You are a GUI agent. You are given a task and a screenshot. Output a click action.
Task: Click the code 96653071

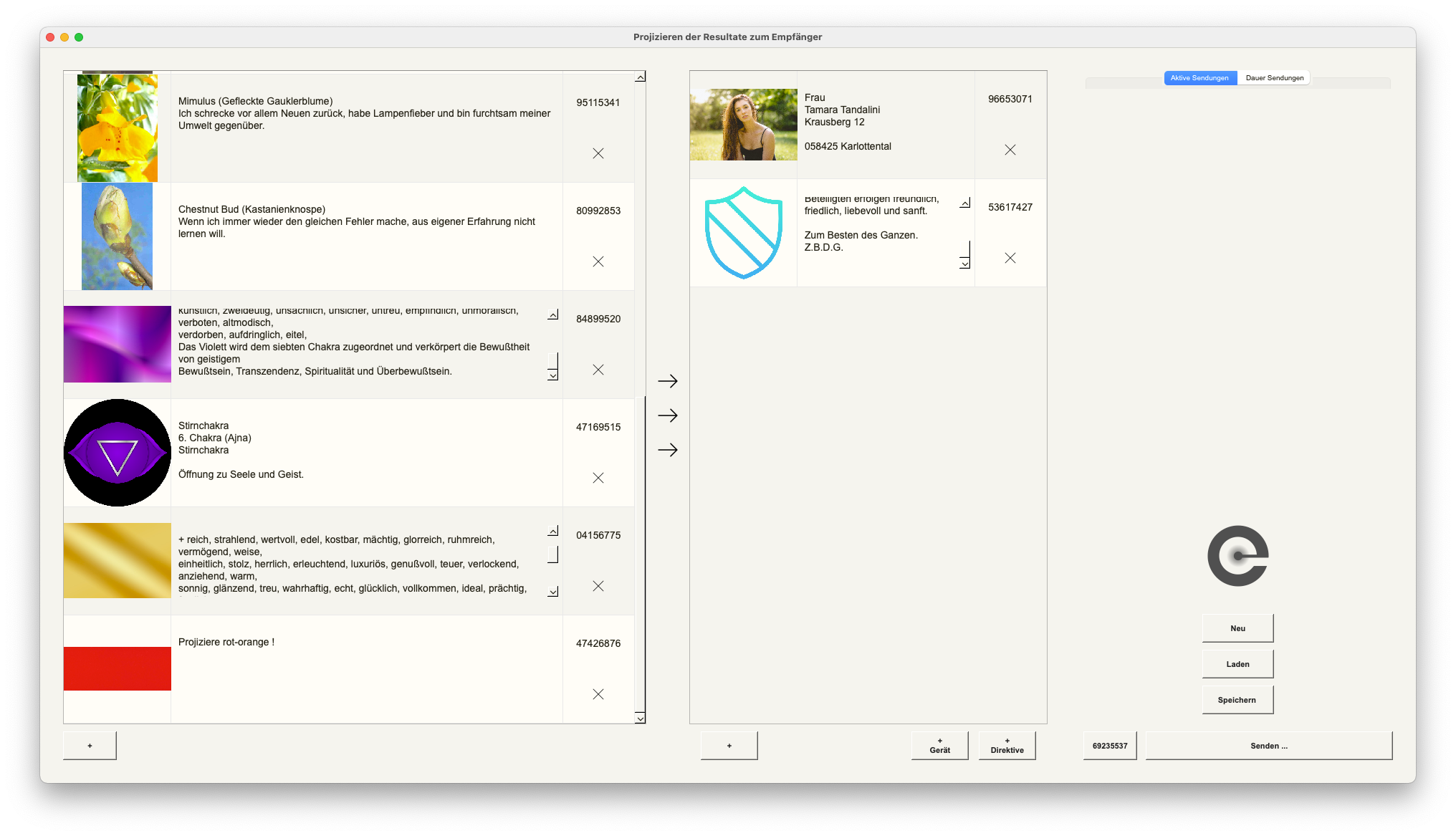[x=1010, y=99]
